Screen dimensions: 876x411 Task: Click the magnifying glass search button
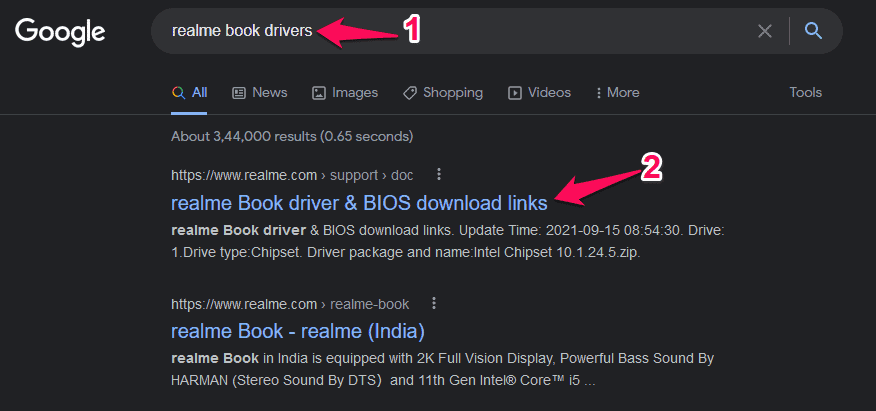(813, 31)
